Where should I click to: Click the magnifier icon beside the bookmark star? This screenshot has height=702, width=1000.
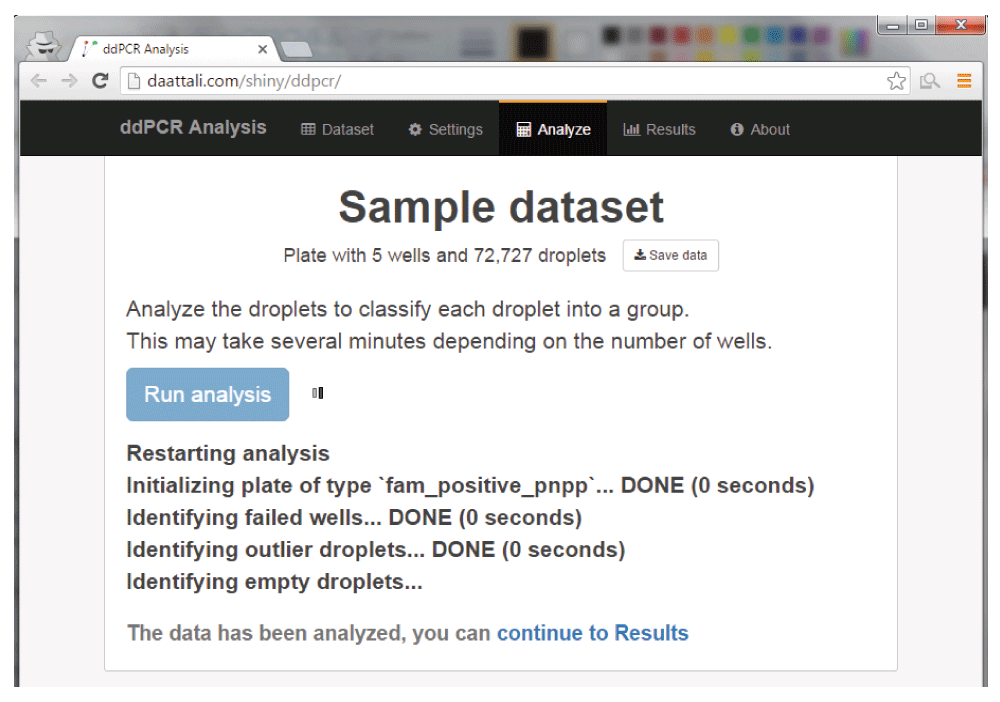pos(930,82)
